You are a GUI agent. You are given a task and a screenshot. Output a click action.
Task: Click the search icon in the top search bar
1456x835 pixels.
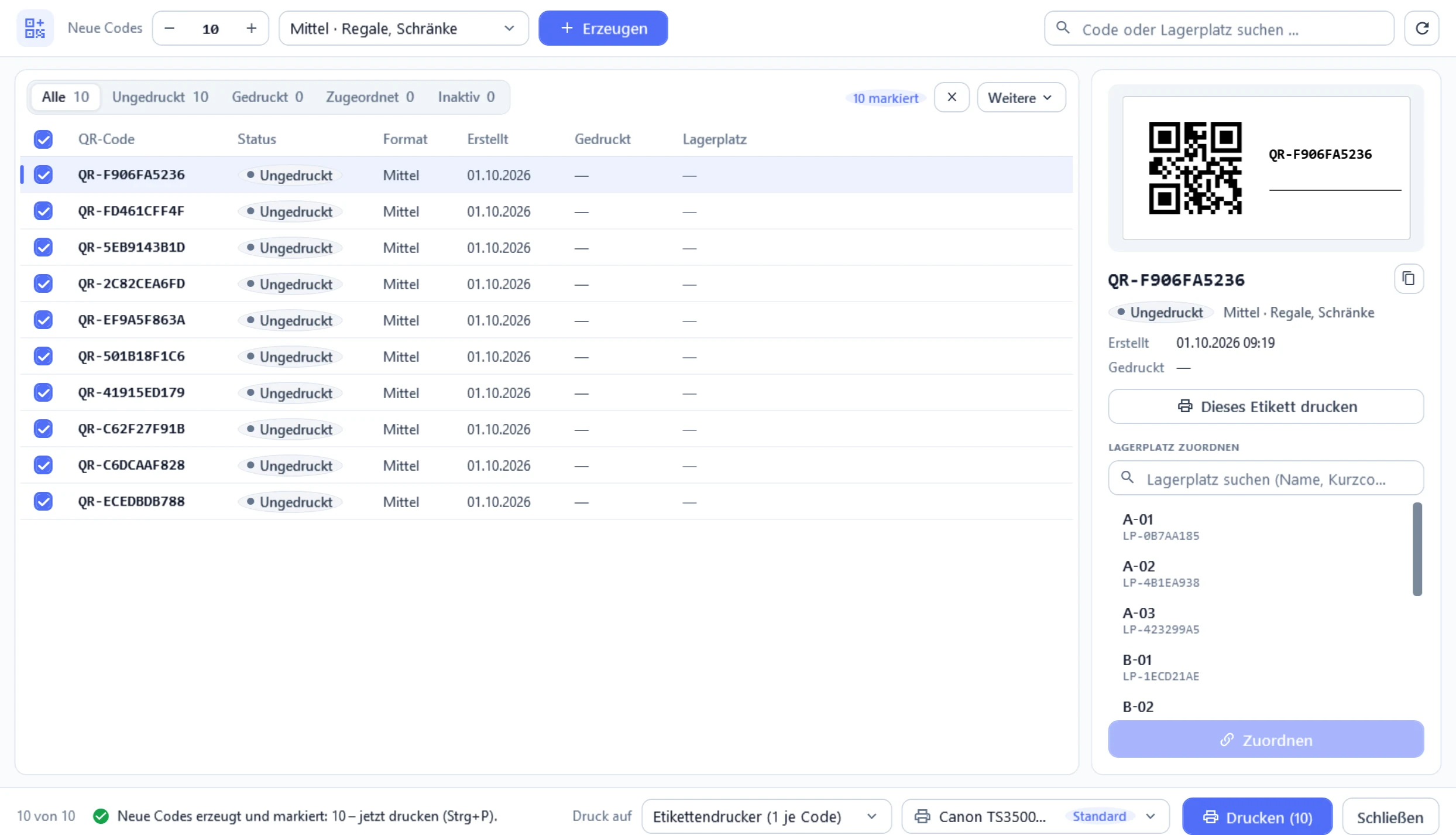pos(1063,28)
